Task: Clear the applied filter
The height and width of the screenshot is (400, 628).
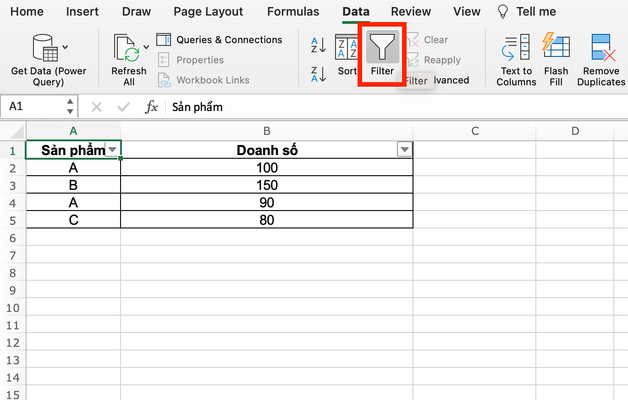Action: [427, 40]
